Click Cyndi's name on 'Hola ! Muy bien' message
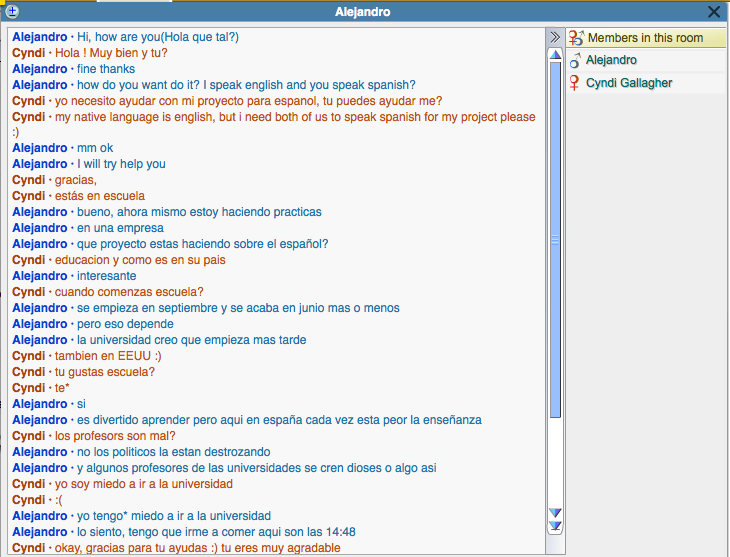 tap(28, 53)
